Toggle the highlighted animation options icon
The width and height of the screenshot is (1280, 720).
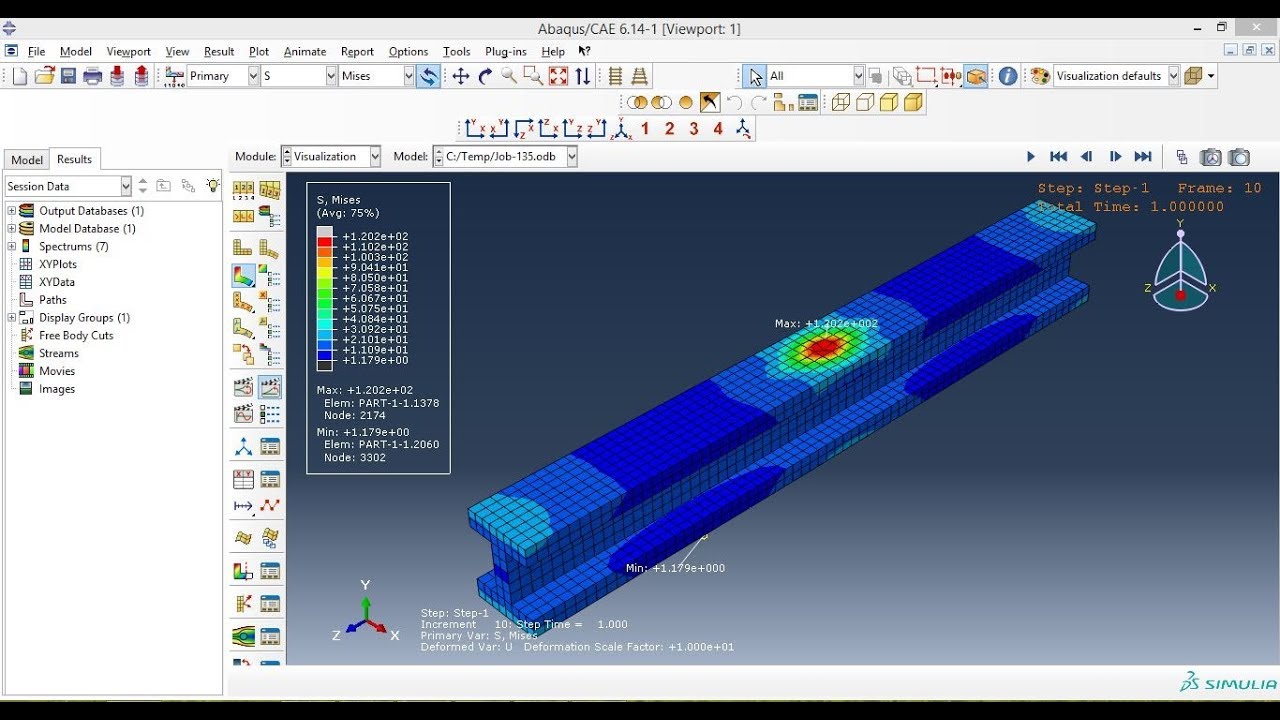[x=270, y=387]
